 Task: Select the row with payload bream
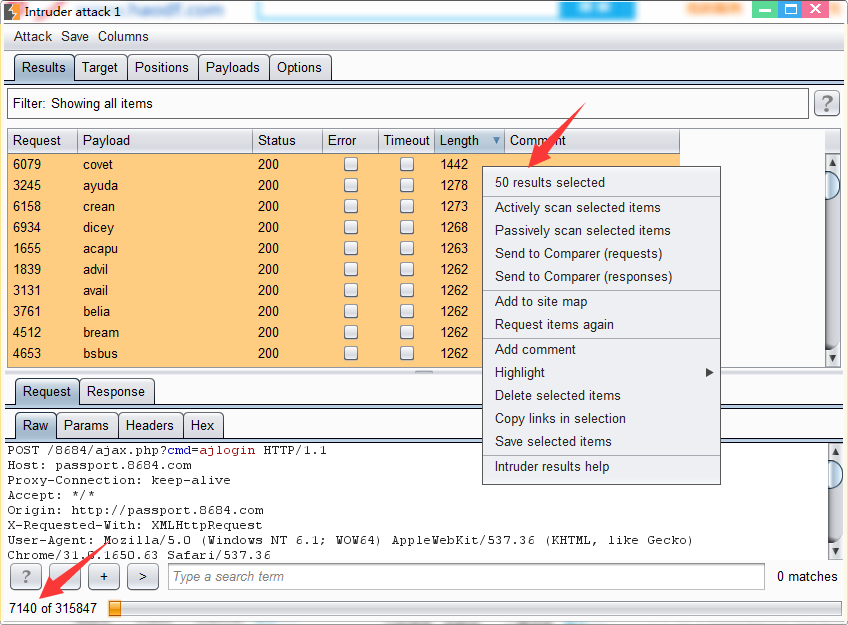pos(244,333)
